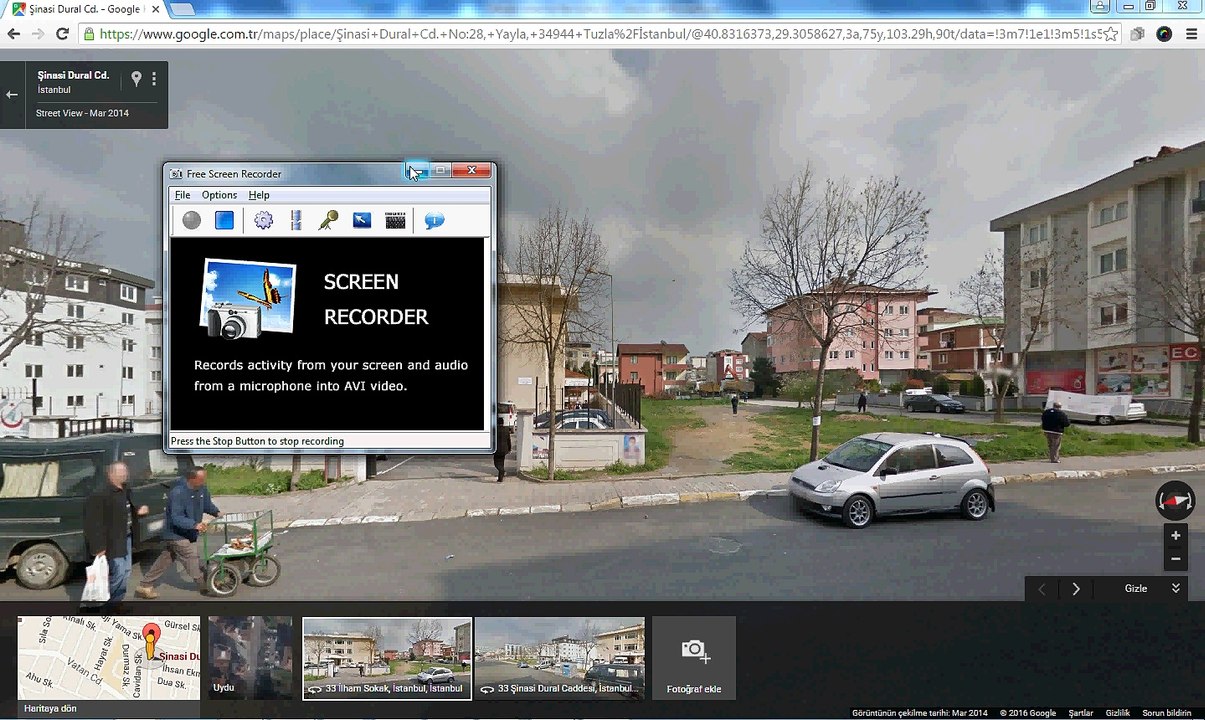Open the keyboard shortcuts icon in recorder toolbar
This screenshot has width=1205, height=720.
(396, 221)
